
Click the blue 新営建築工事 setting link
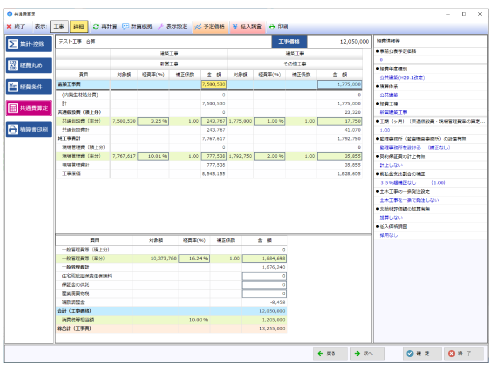pos(393,112)
